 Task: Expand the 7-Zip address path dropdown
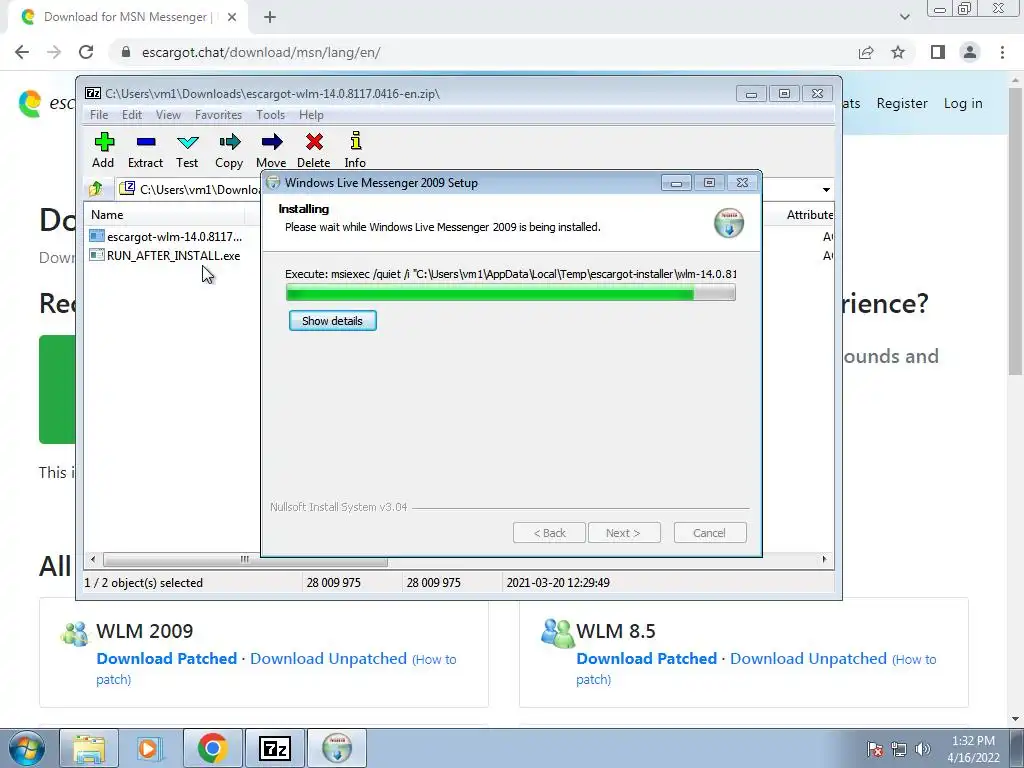pyautogui.click(x=826, y=189)
